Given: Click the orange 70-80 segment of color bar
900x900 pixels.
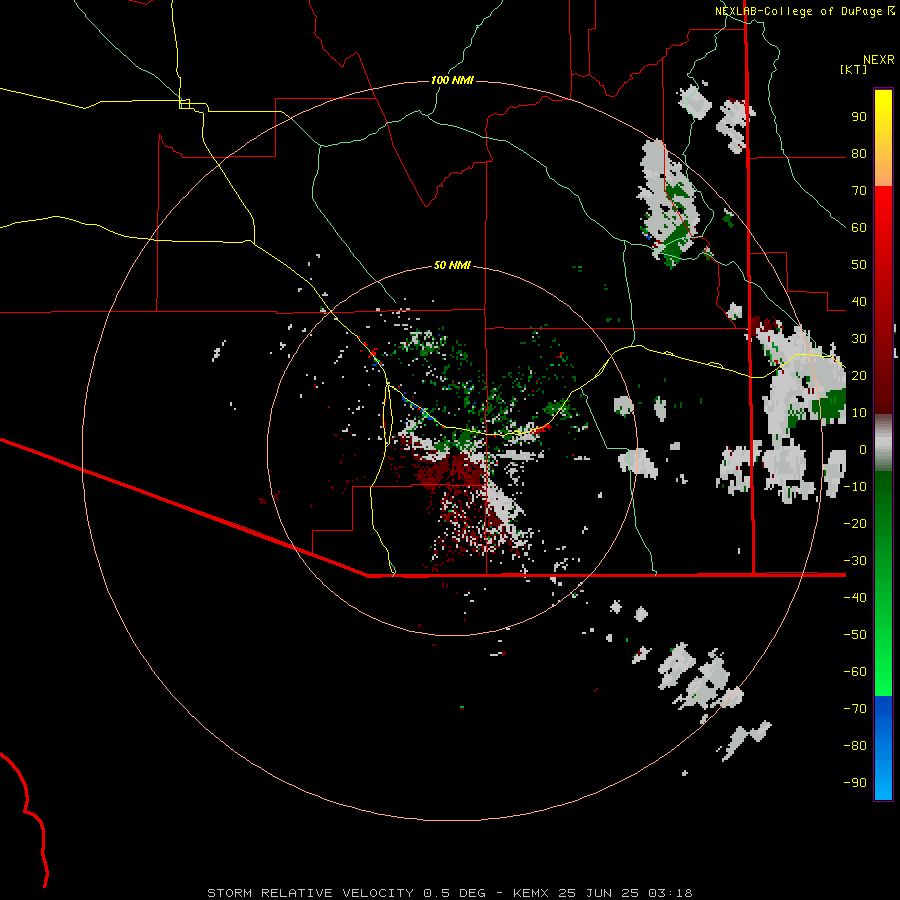Looking at the screenshot, I should 883,170.
